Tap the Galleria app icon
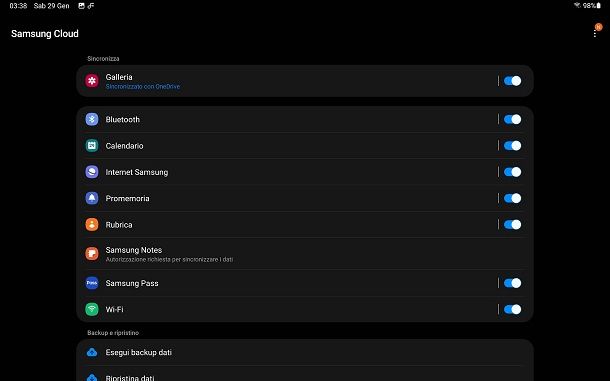This screenshot has width=610, height=381. (x=92, y=81)
